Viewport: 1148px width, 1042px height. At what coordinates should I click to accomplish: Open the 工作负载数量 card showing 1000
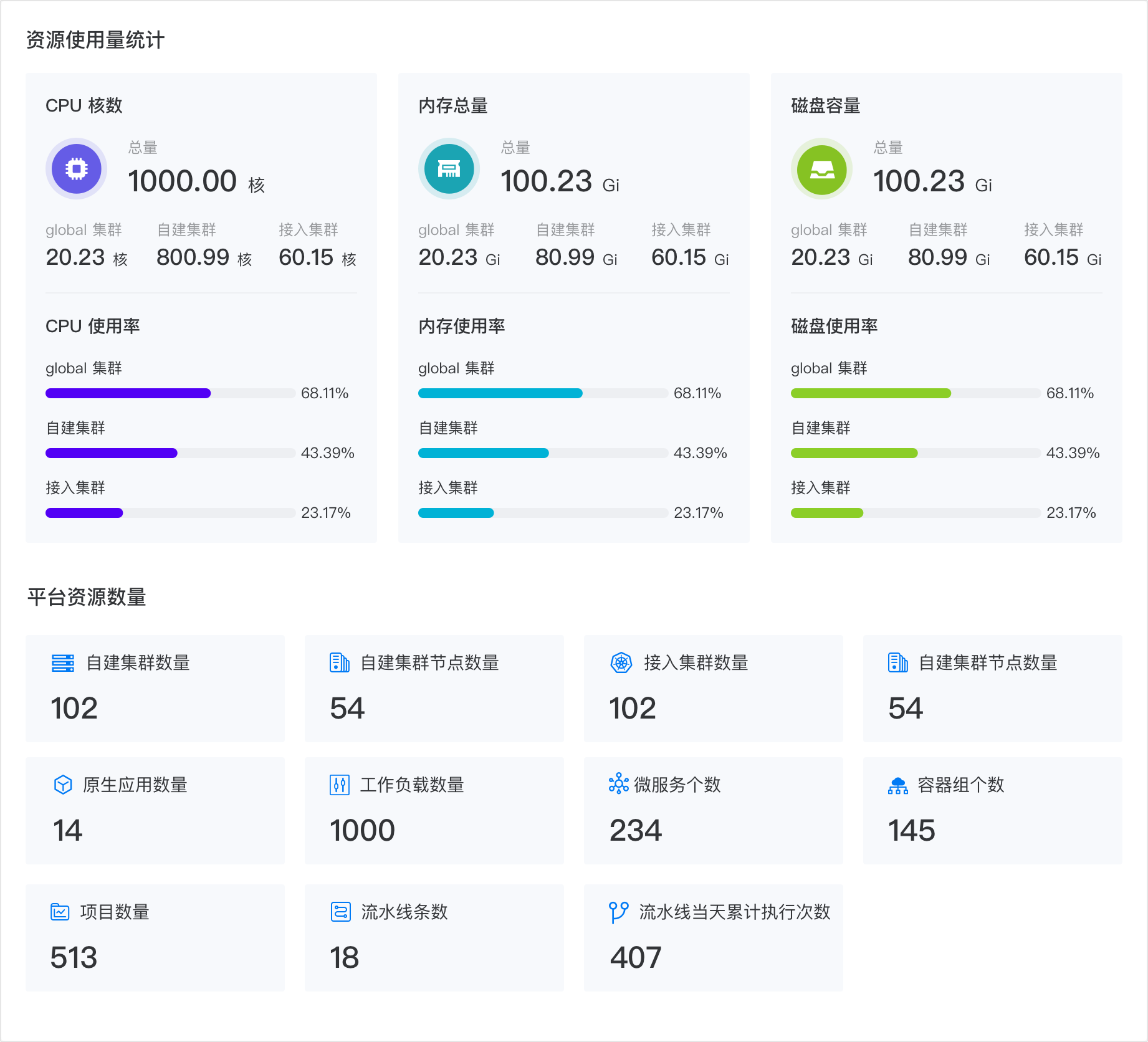[x=434, y=811]
